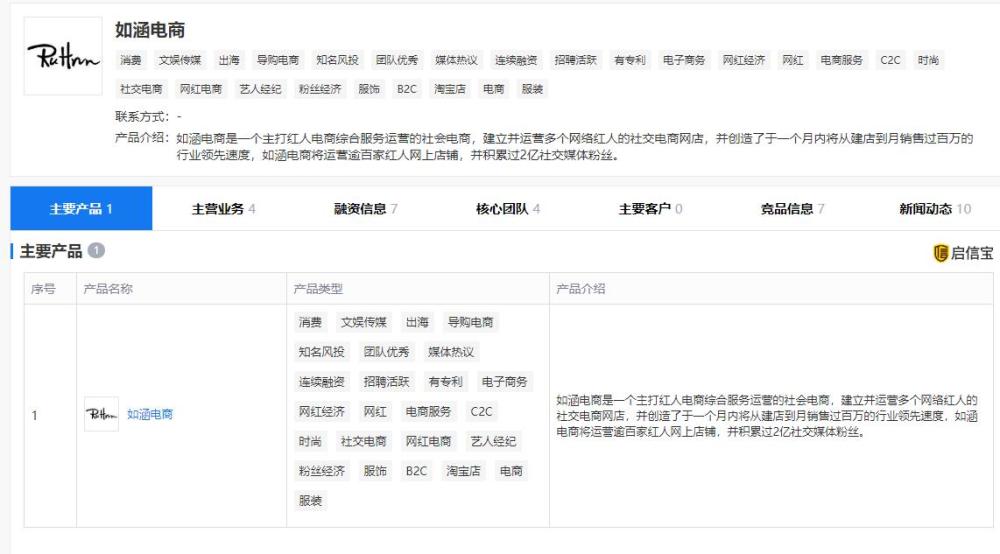Screen dimensions: 1000x554
Task: Select the 淘宝店 tag in the 产品类型 cell
Action: click(463, 470)
